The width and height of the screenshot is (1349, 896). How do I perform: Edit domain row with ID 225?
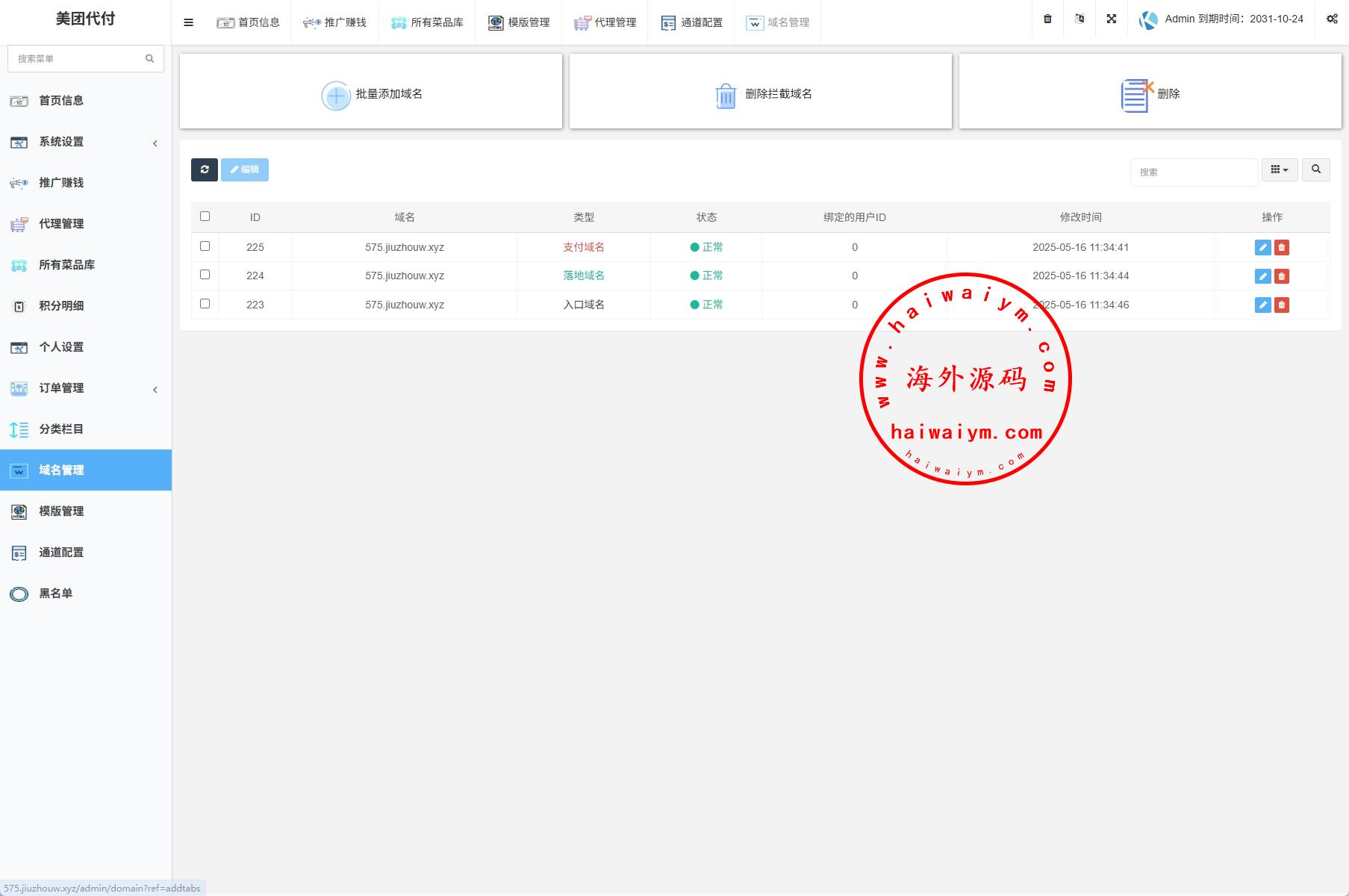coord(1262,248)
